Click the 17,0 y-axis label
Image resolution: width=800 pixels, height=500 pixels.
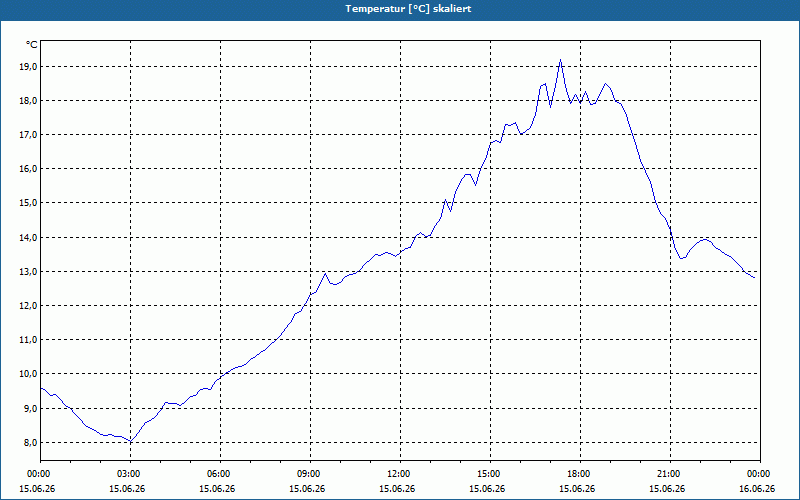(x=29, y=135)
